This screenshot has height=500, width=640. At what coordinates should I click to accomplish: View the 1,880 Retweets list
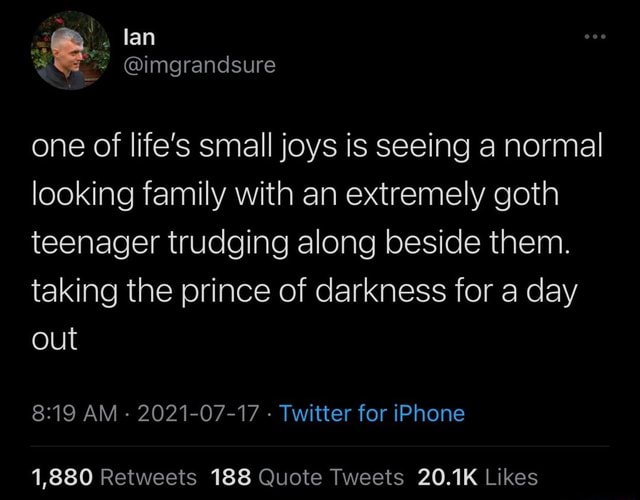(114, 477)
